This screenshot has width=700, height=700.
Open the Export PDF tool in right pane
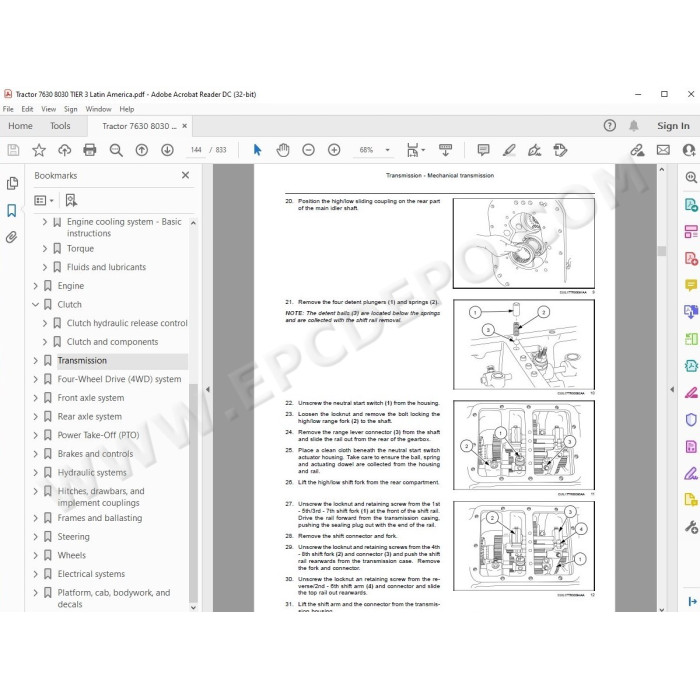pos(691,205)
